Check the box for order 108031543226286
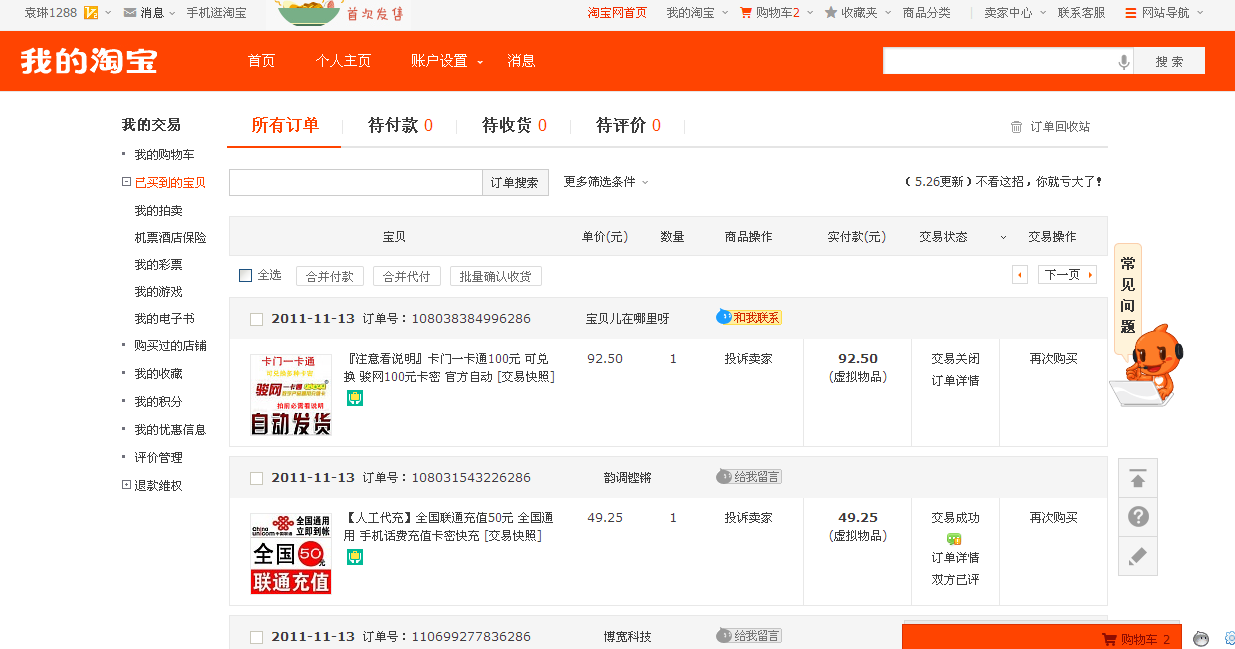1235x649 pixels. tap(257, 478)
